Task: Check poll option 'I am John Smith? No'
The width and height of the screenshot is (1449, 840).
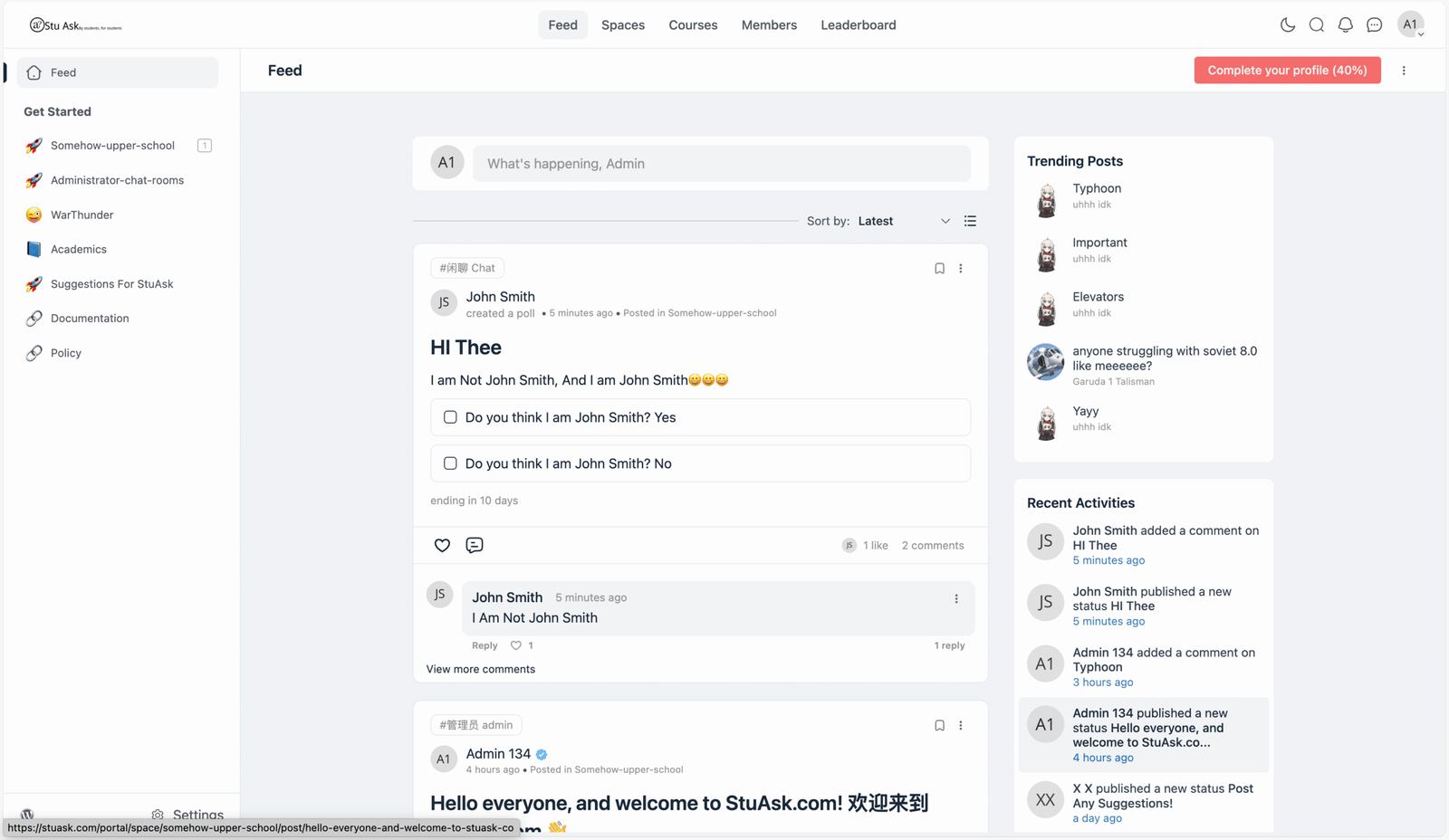Action: [450, 463]
